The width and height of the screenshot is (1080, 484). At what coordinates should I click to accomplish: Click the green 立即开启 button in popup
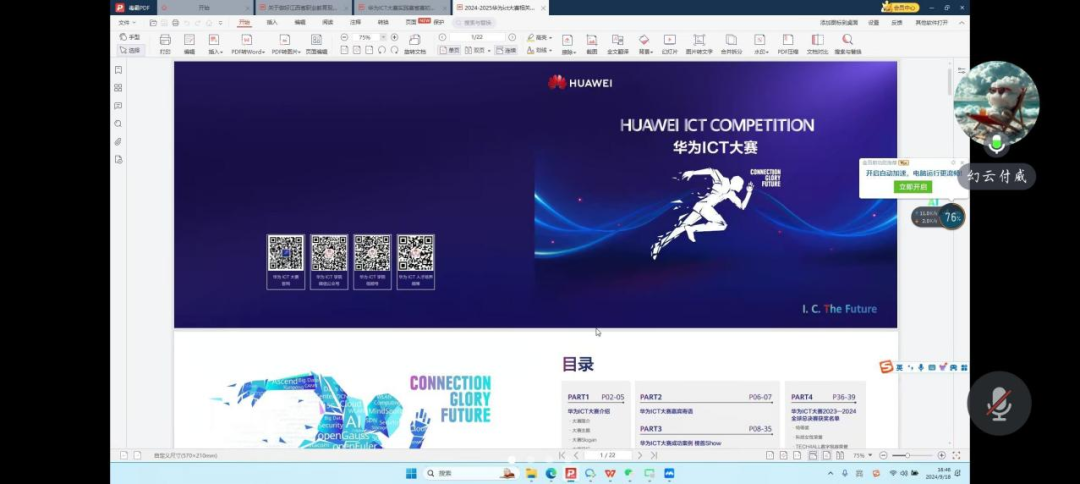pos(913,187)
